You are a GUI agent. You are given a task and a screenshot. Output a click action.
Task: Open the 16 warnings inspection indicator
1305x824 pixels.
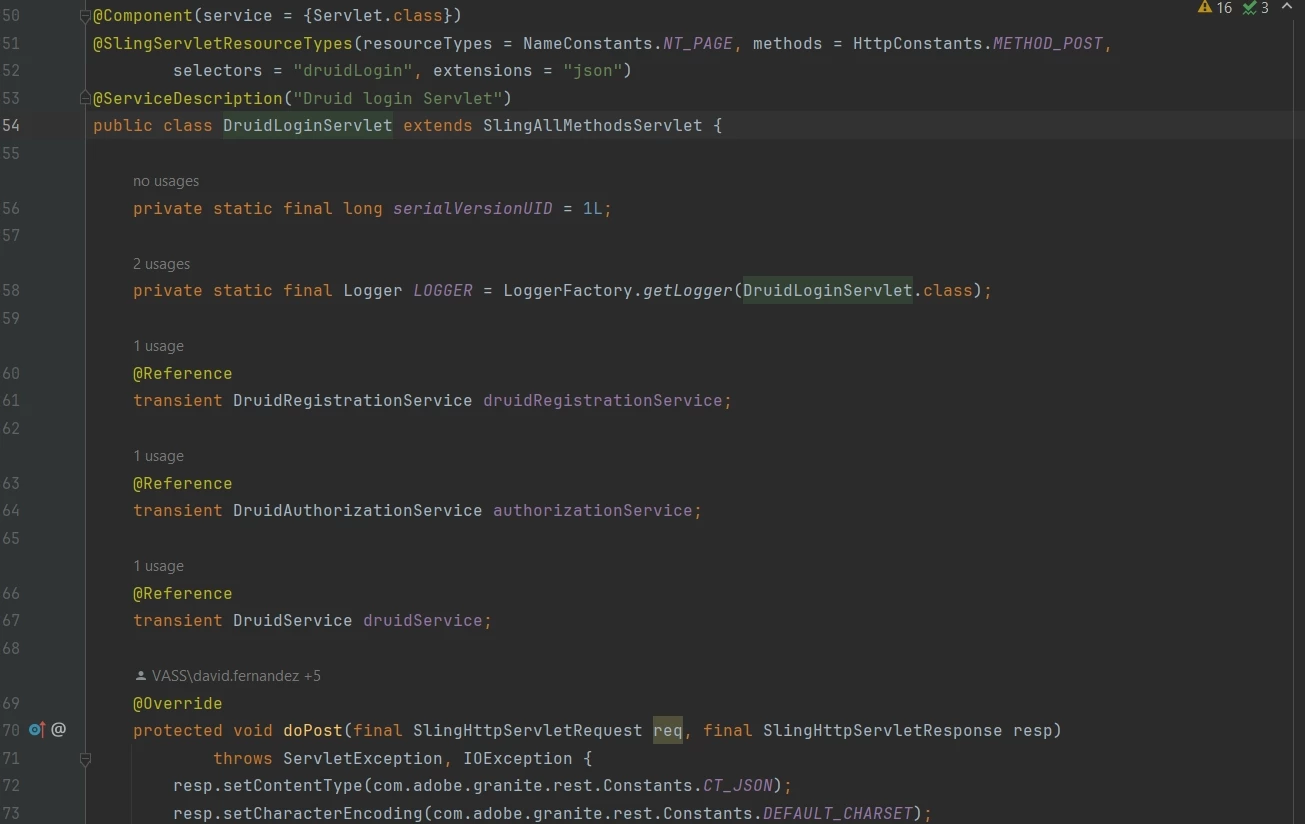(1214, 8)
